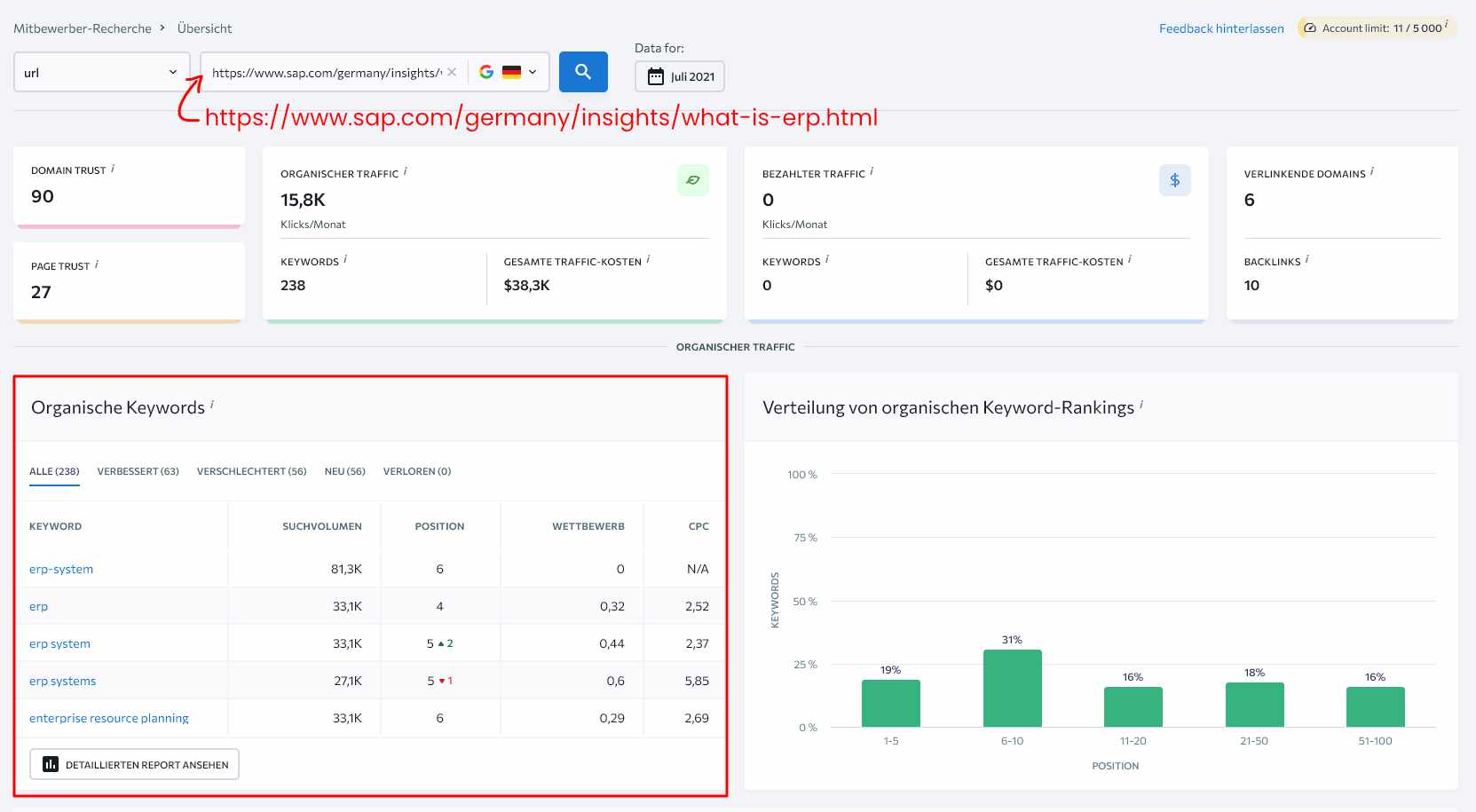Click the Keyword column header

pos(55,526)
